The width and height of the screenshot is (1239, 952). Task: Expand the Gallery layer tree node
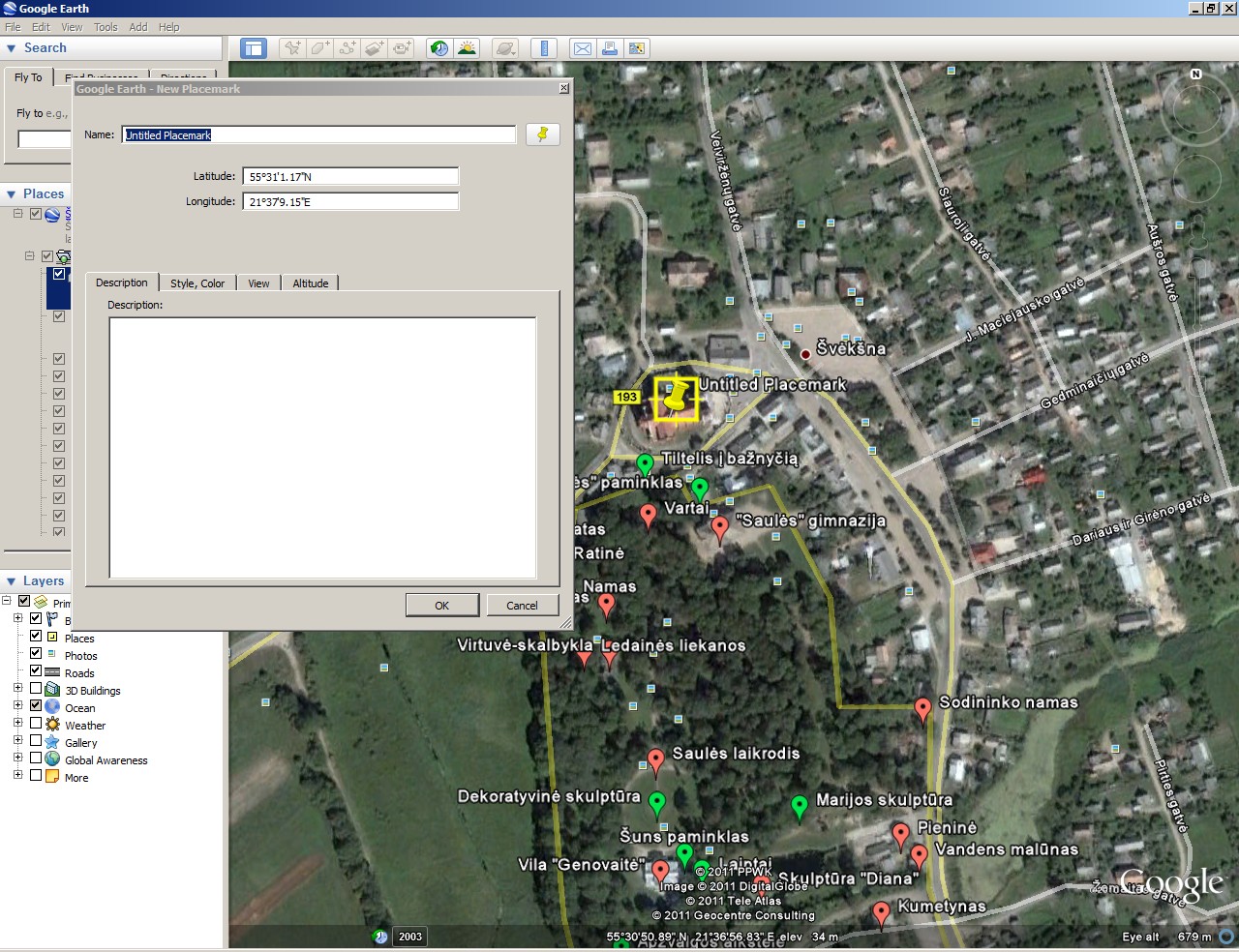[17, 741]
